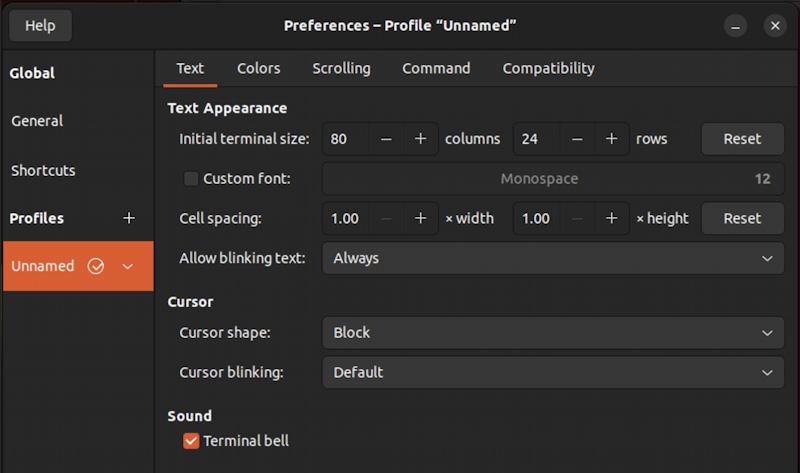Switch to the Compatibility tab

[x=548, y=68]
